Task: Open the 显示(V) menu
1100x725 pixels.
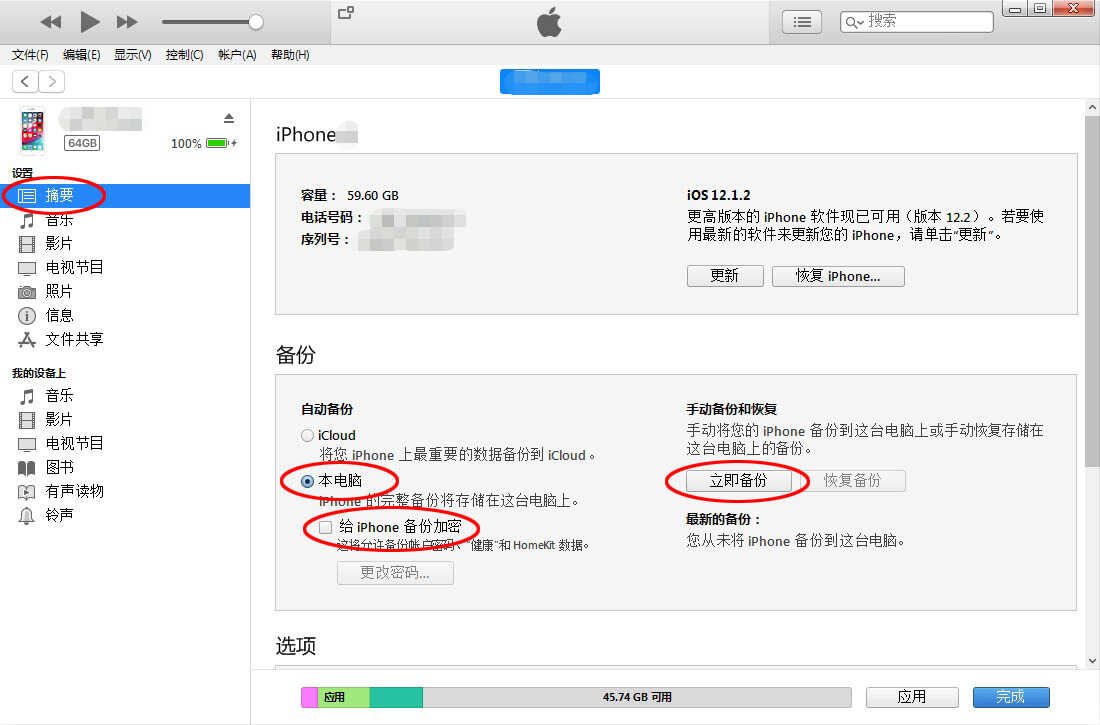Action: (x=133, y=55)
